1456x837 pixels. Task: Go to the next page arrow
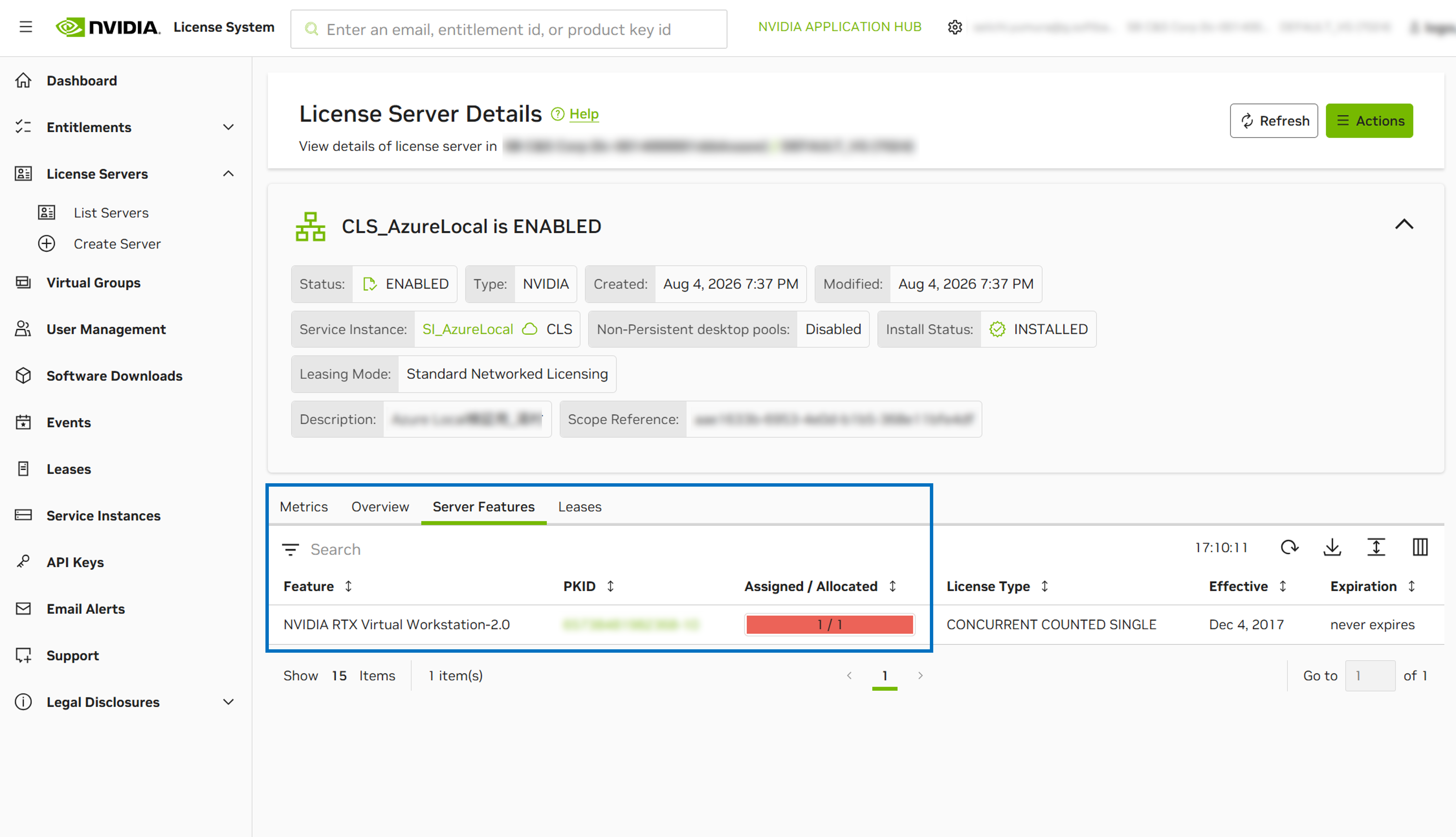point(920,675)
